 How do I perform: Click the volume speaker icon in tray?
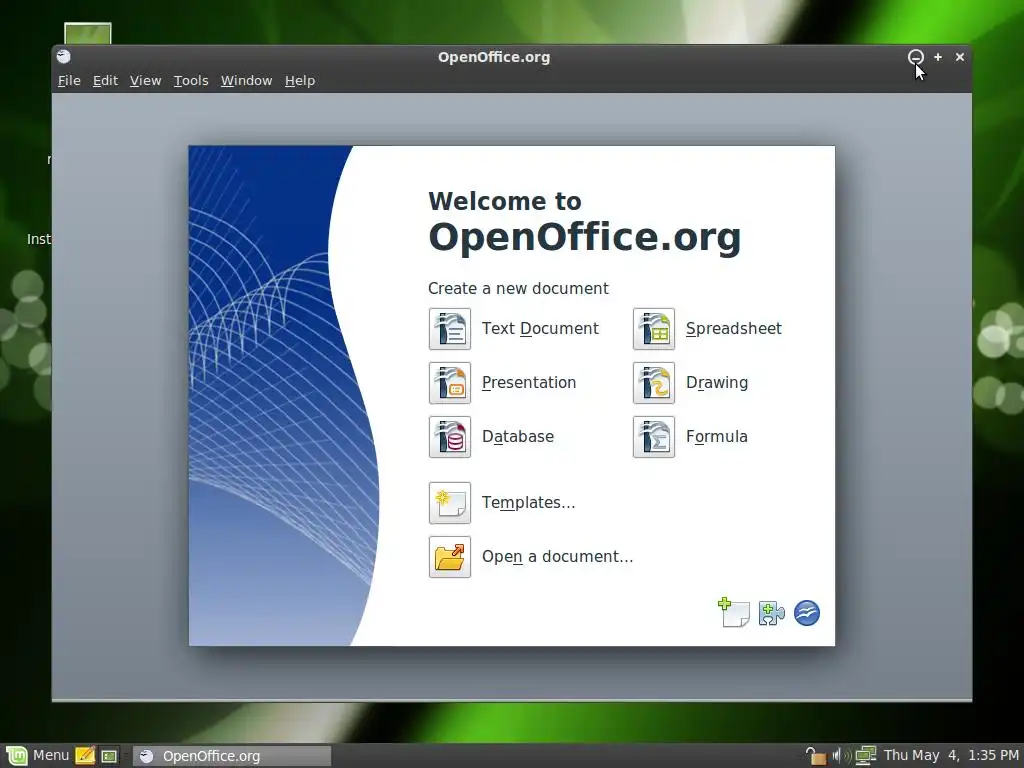[x=840, y=756]
